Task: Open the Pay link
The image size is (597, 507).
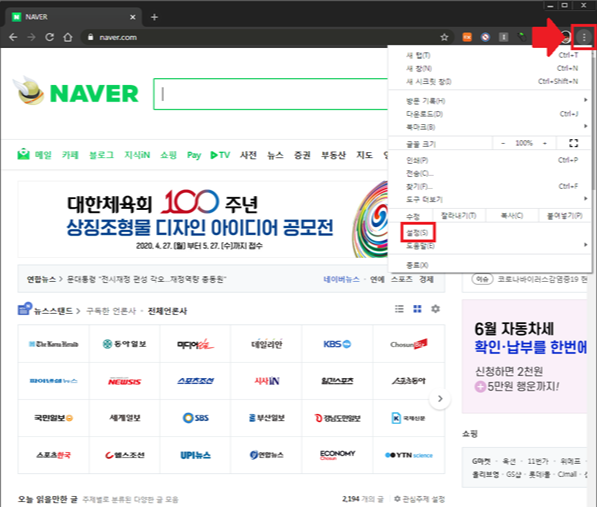Action: 194,155
